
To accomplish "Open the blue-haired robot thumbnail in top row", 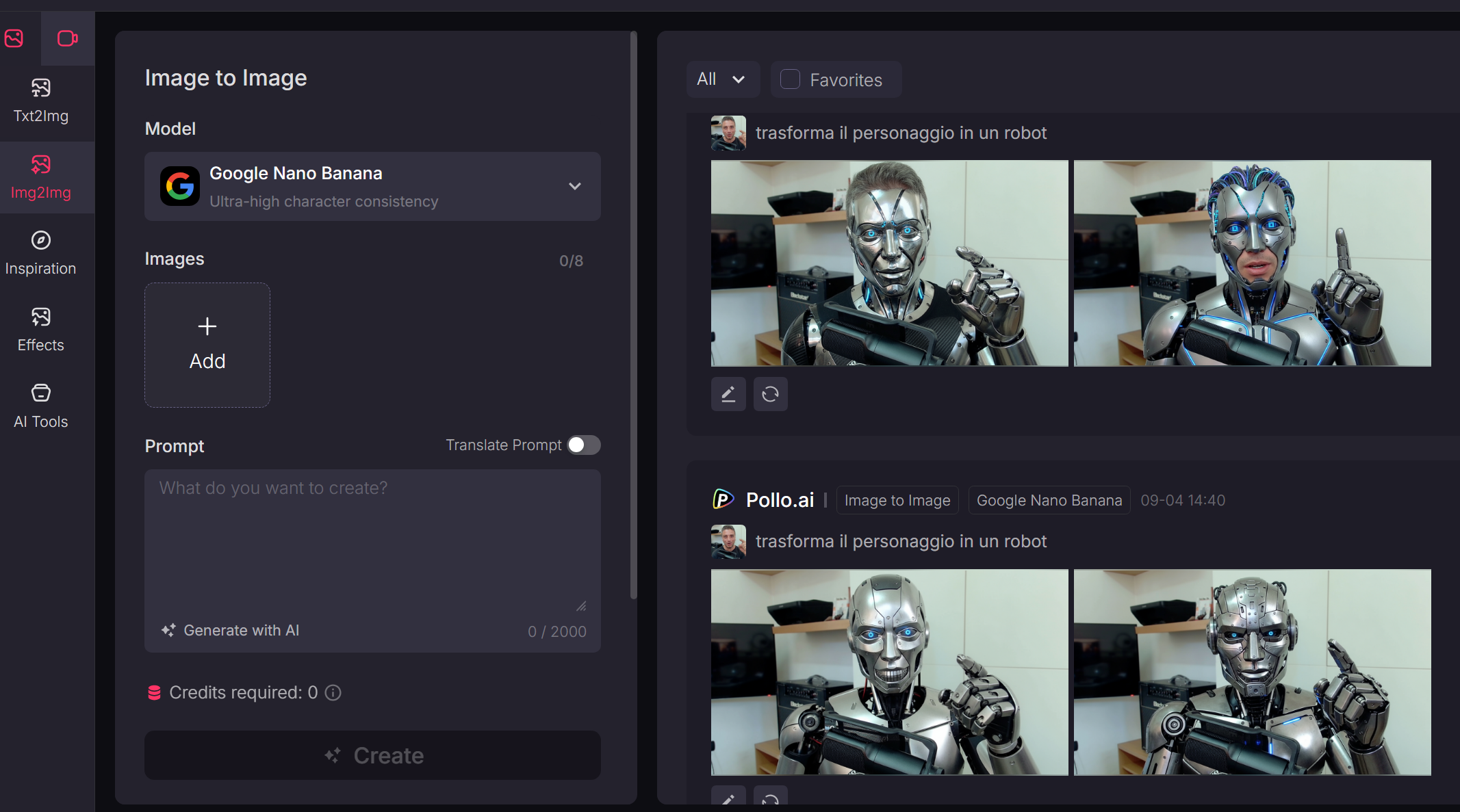I will pos(1252,263).
